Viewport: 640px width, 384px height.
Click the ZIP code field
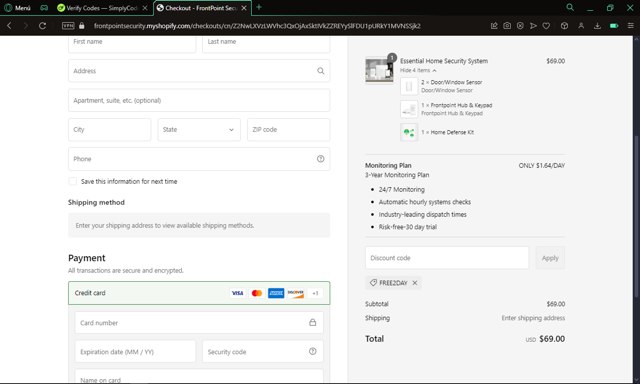coord(288,130)
